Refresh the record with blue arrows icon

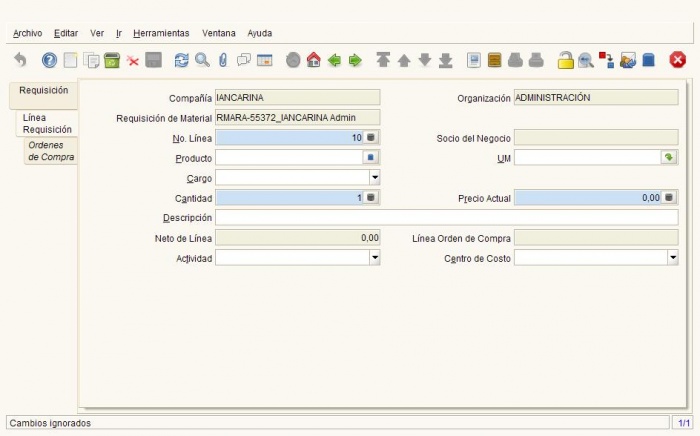[181, 60]
